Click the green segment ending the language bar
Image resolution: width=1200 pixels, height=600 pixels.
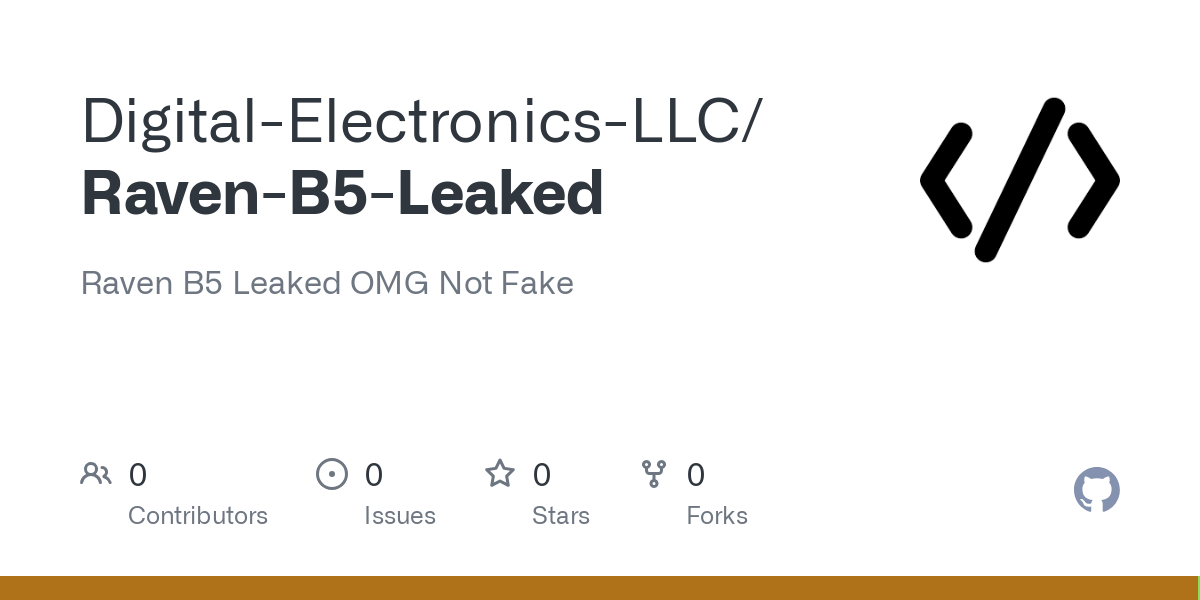click(x=1198, y=588)
